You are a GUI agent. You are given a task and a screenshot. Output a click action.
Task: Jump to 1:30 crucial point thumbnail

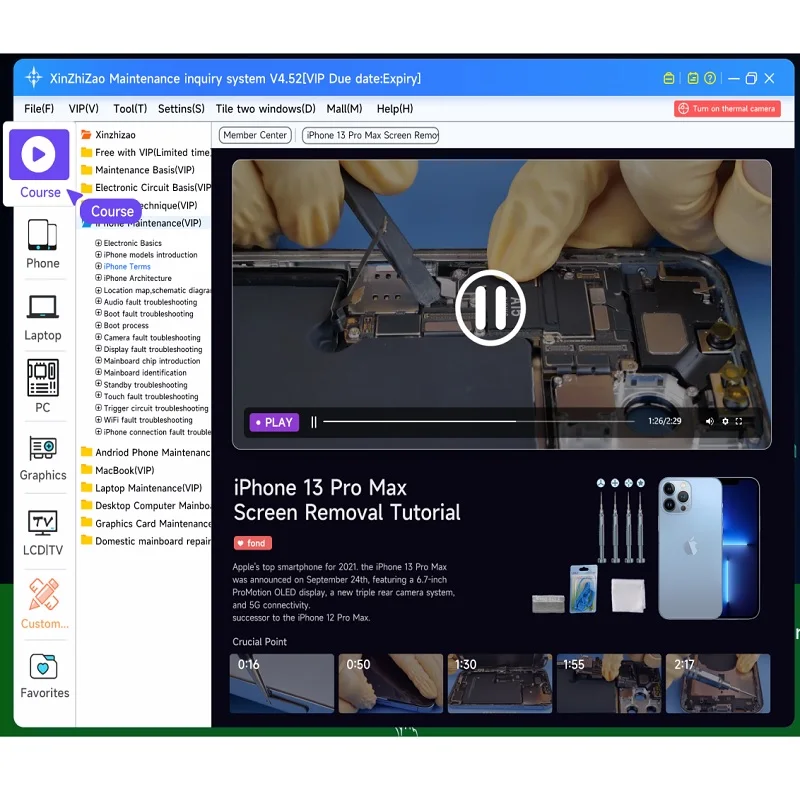(500, 683)
